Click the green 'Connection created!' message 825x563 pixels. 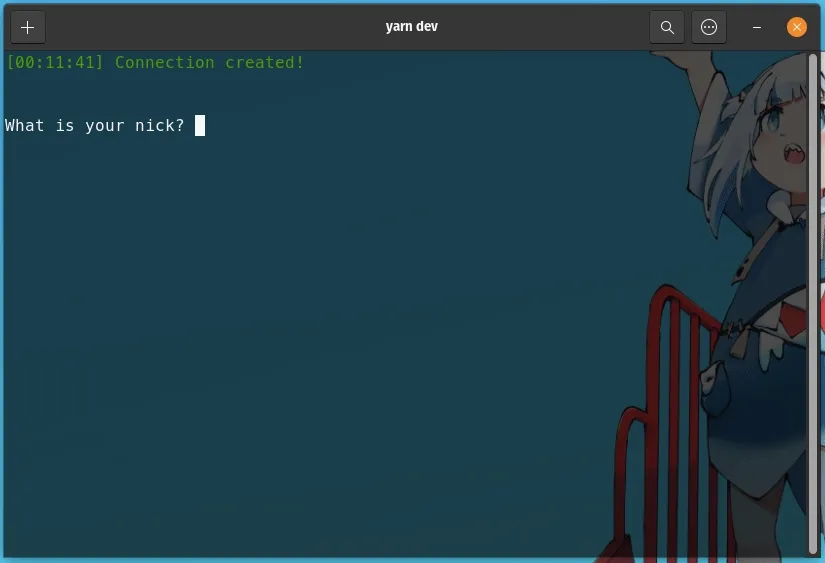(209, 63)
